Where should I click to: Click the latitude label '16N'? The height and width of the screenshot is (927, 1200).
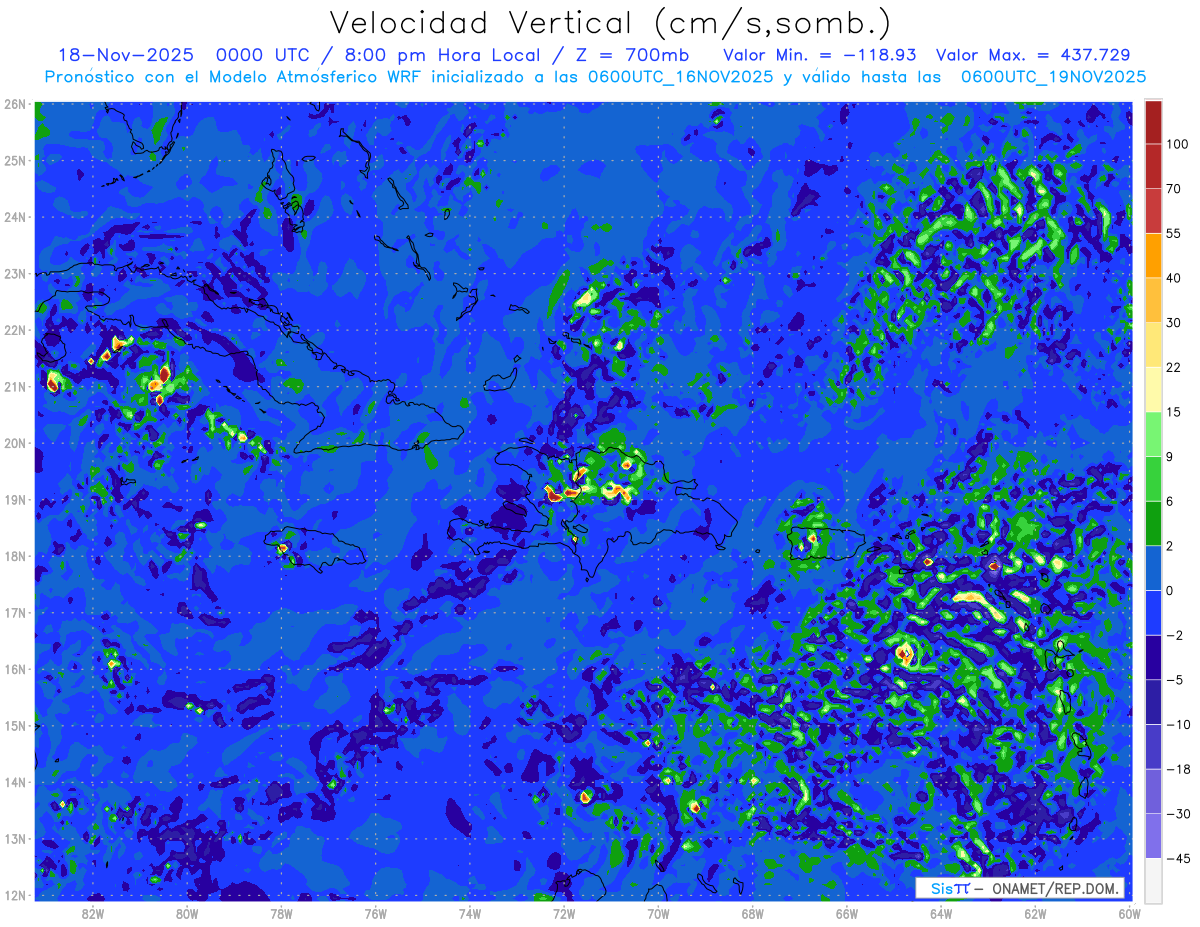click(x=15, y=669)
